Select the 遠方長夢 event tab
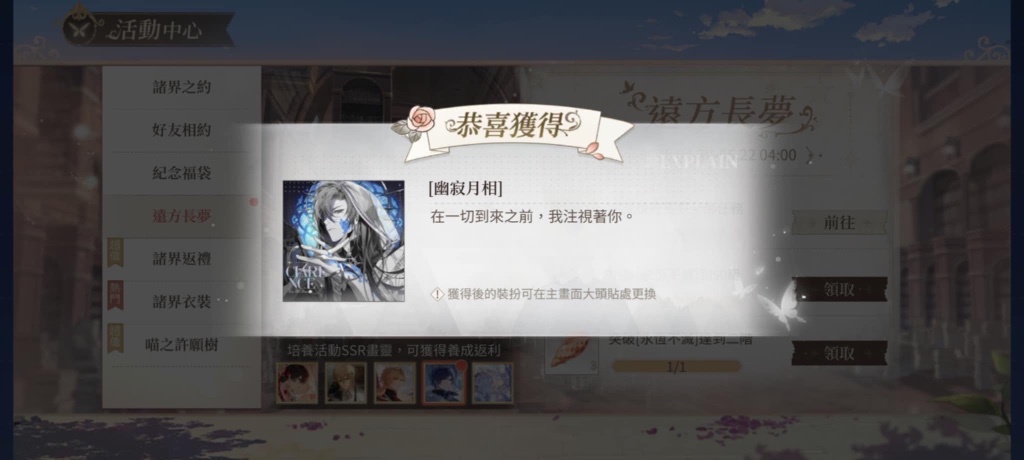The image size is (1024, 460). click(182, 216)
